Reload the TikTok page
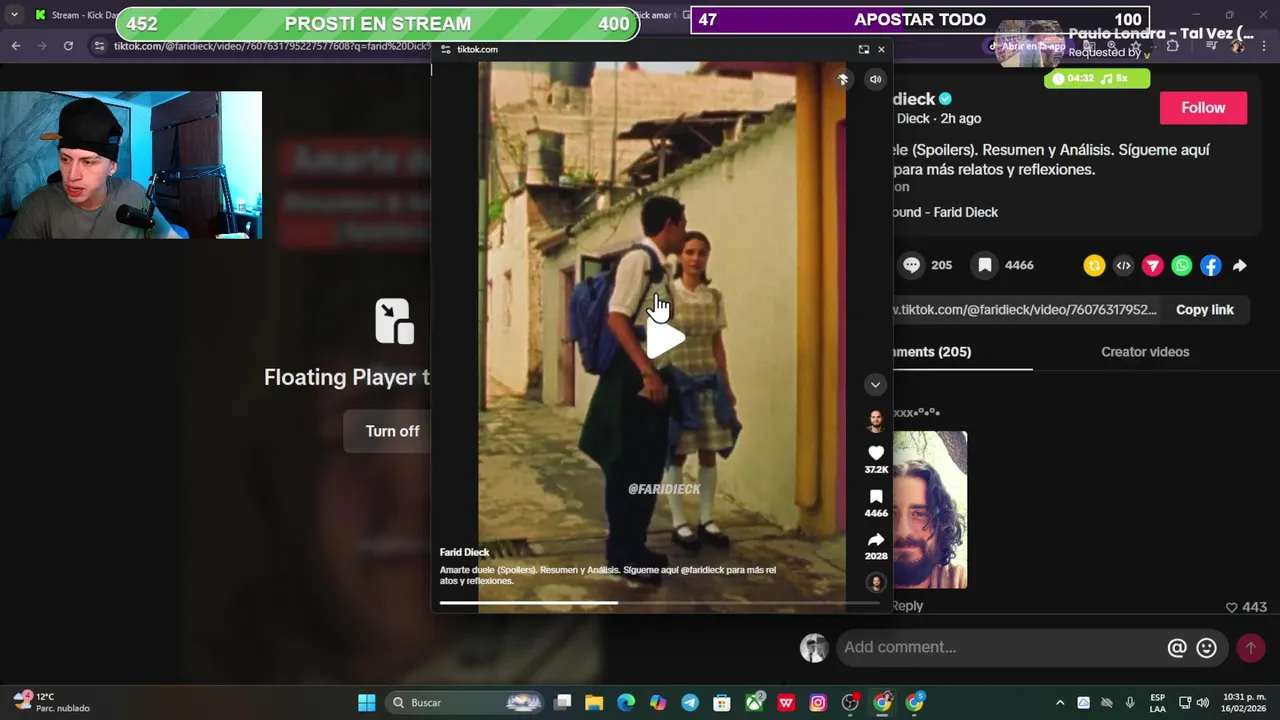Image resolution: width=1280 pixels, height=720 pixels. 68,46
